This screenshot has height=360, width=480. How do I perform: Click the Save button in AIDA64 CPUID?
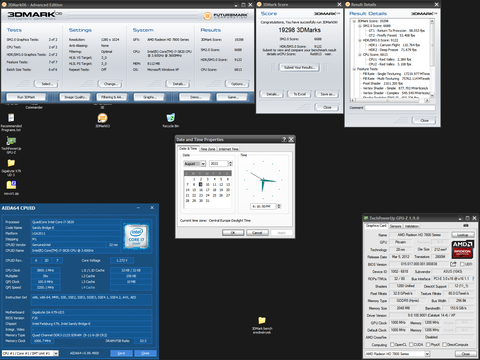pyautogui.click(x=121, y=353)
